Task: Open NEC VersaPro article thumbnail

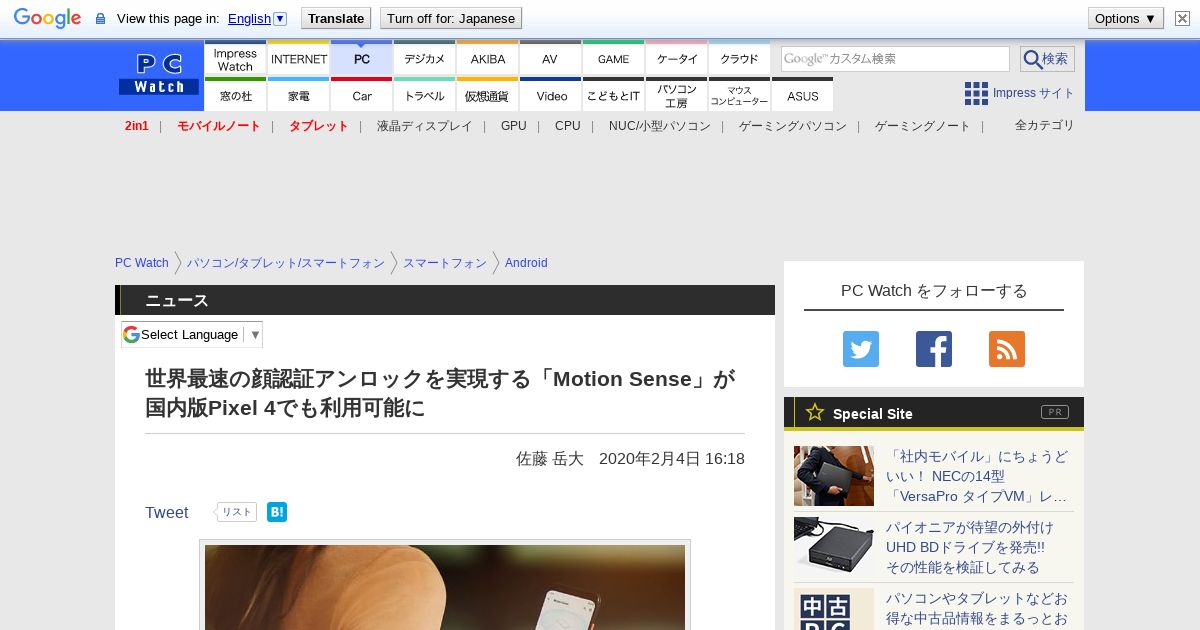Action: (x=834, y=476)
